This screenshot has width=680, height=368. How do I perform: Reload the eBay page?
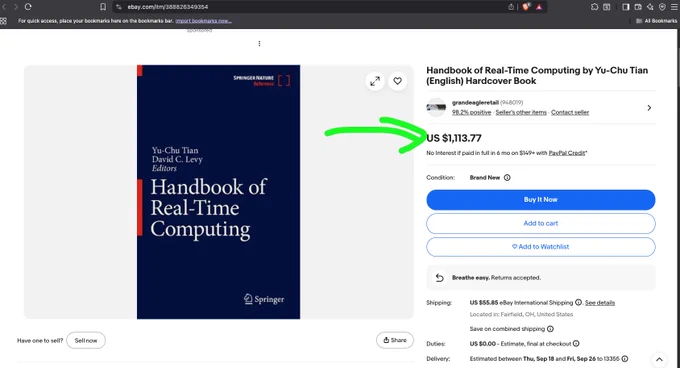coord(28,7)
